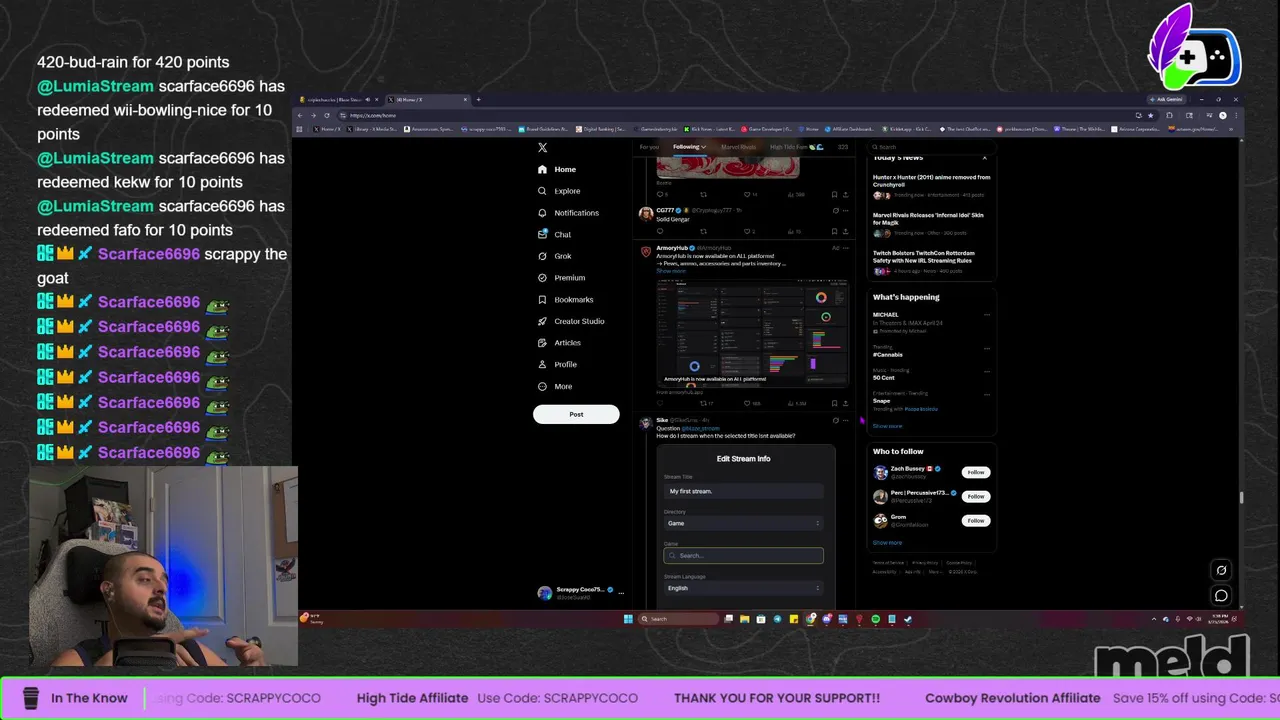Open the Sike post more options
1280x720 pixels.
846,420
